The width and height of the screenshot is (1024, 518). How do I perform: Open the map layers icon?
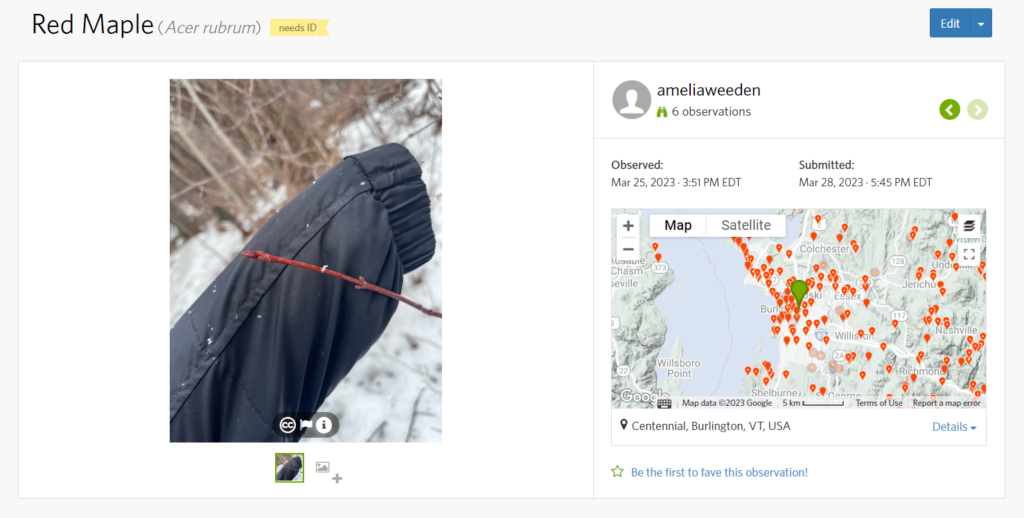[x=969, y=225]
